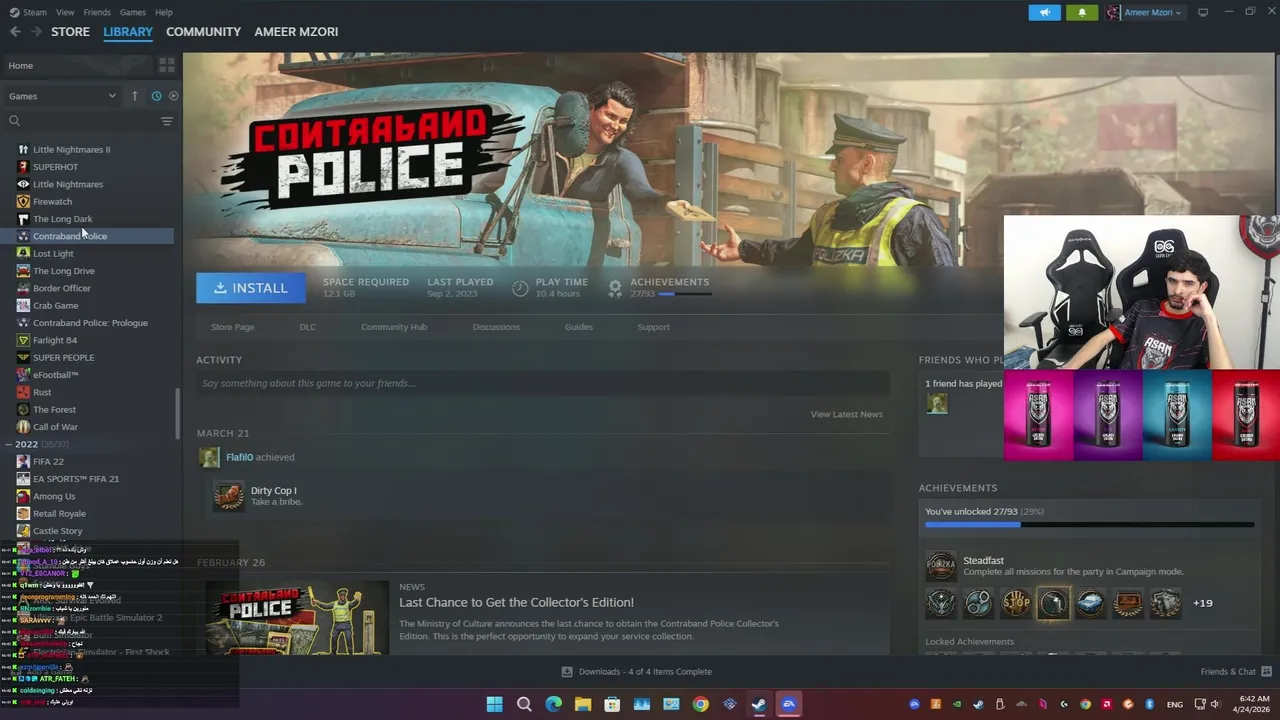1280x720 pixels.
Task: Open the Games menu
Action: 133,12
